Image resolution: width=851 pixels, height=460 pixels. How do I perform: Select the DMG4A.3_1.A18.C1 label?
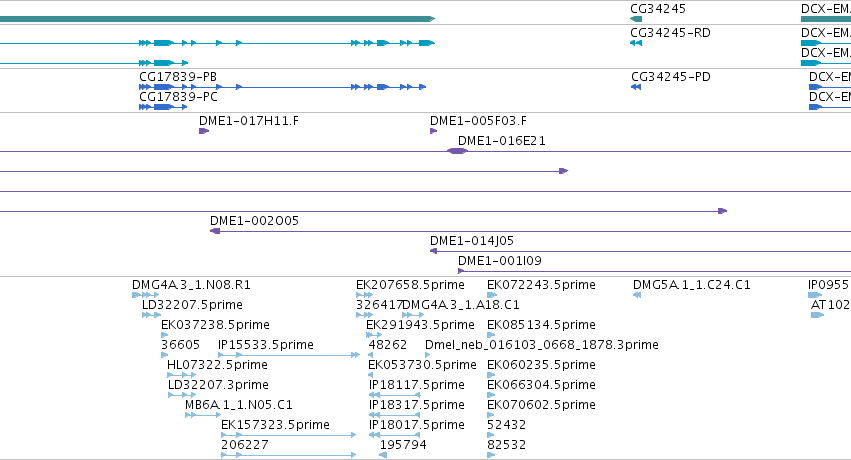(x=461, y=305)
